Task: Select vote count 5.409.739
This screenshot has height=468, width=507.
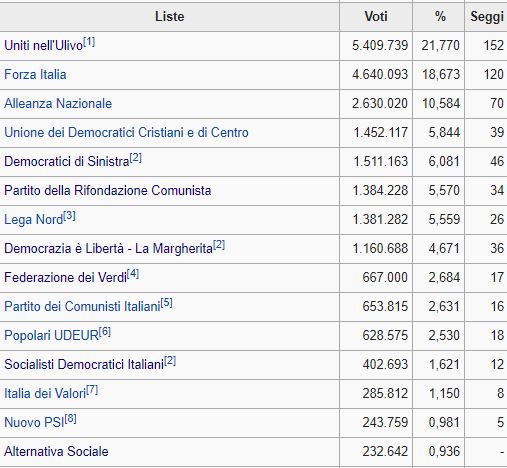Action: pyautogui.click(x=380, y=46)
